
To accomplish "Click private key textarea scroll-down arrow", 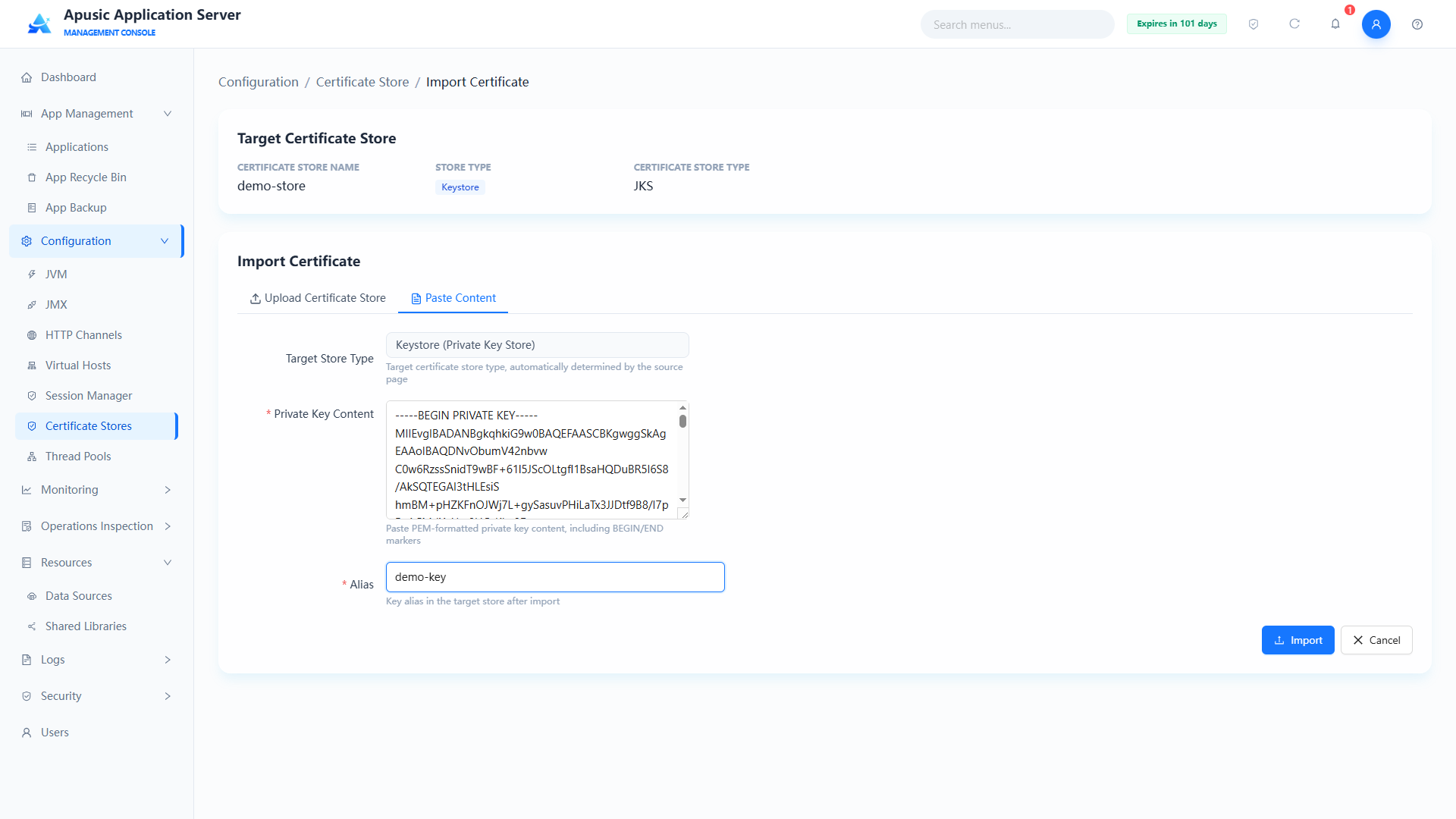I will 682,500.
